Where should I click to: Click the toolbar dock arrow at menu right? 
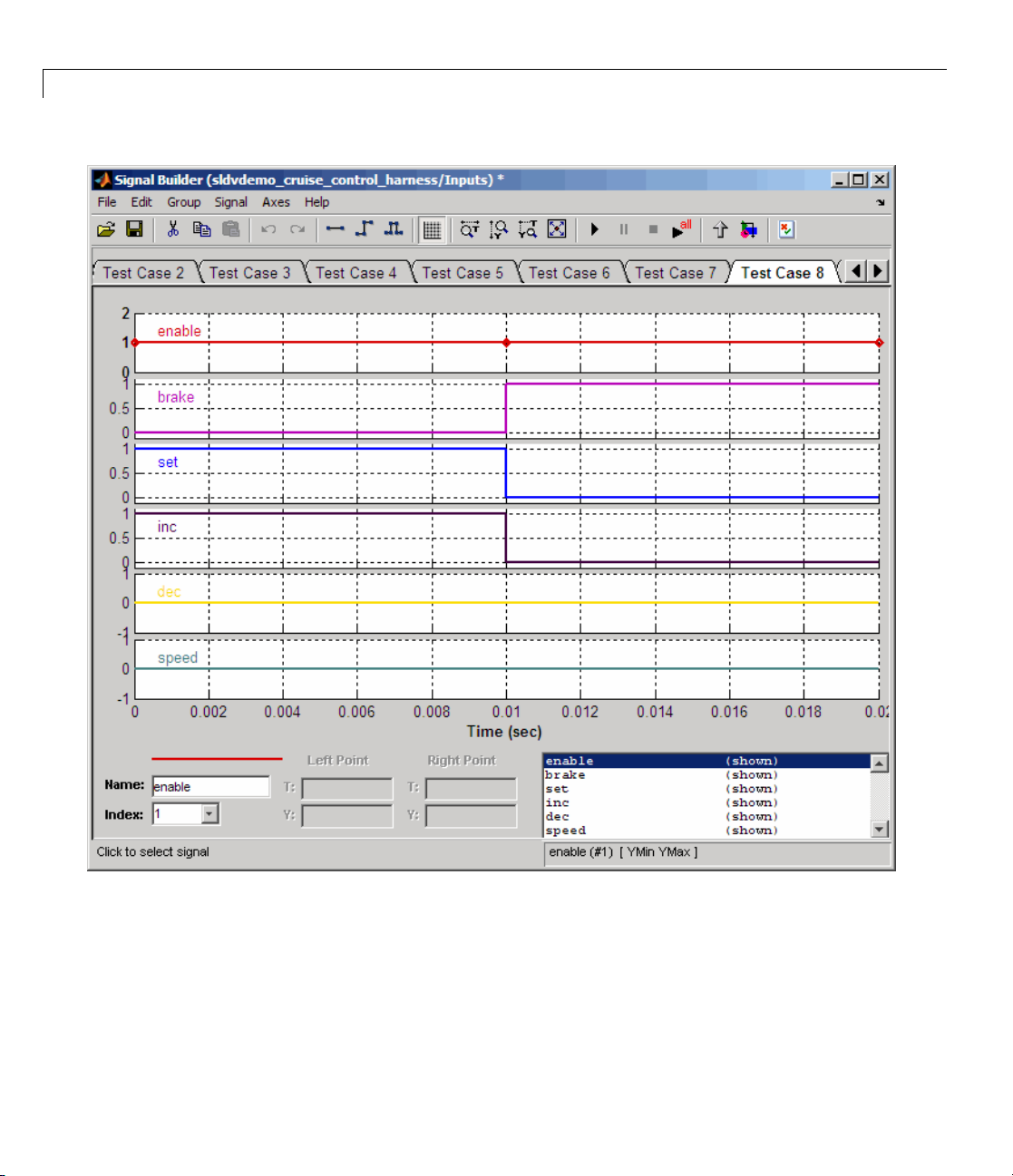tap(881, 203)
